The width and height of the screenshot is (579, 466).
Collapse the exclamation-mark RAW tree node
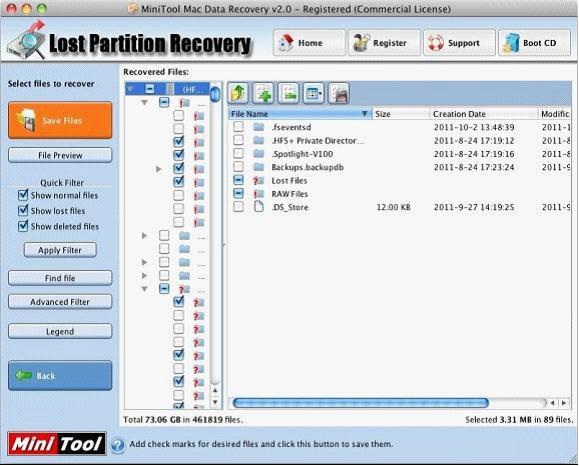(145, 103)
